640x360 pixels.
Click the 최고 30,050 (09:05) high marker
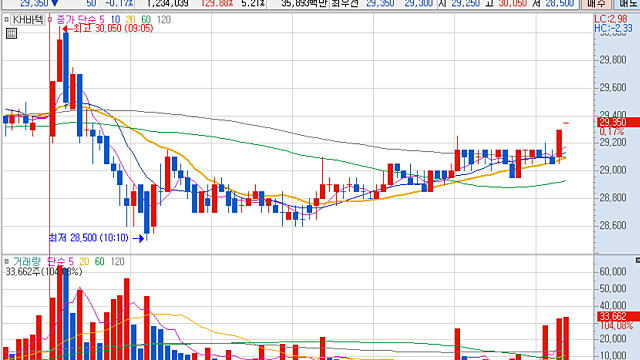click(108, 29)
